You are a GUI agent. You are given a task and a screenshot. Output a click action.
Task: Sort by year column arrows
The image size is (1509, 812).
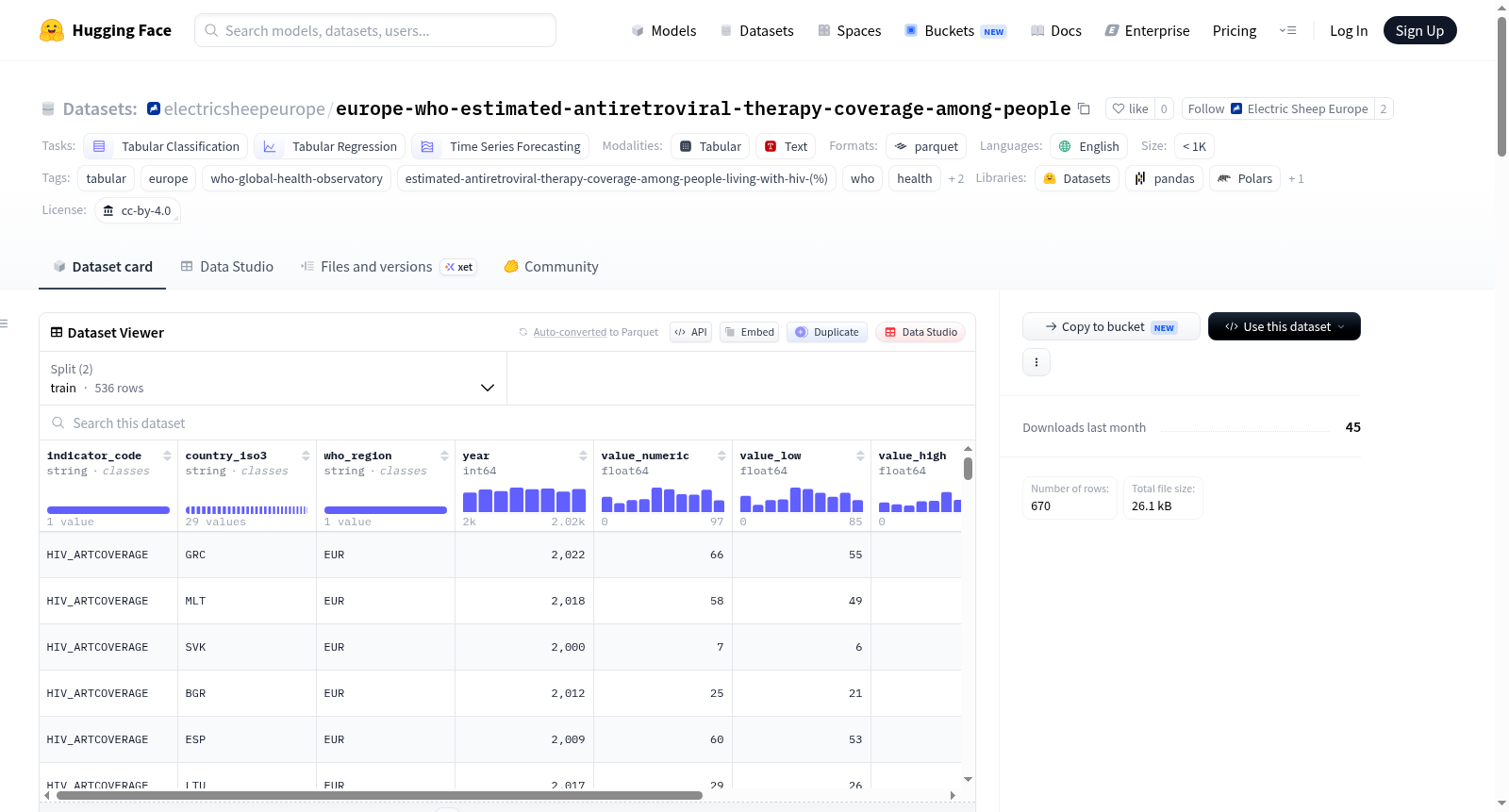[x=583, y=456]
